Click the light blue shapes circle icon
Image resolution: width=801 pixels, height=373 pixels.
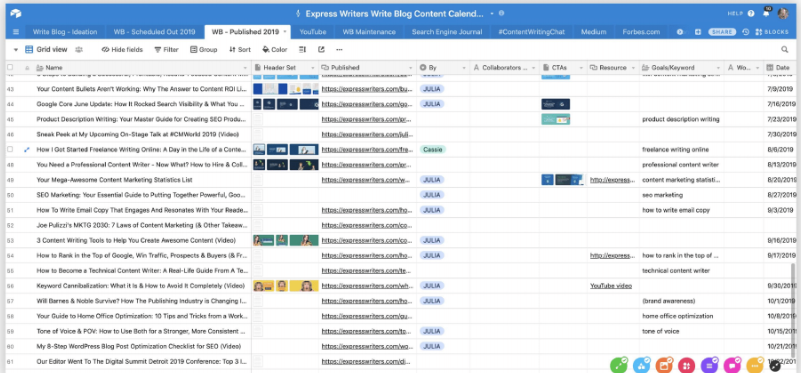pyautogui.click(x=641, y=365)
